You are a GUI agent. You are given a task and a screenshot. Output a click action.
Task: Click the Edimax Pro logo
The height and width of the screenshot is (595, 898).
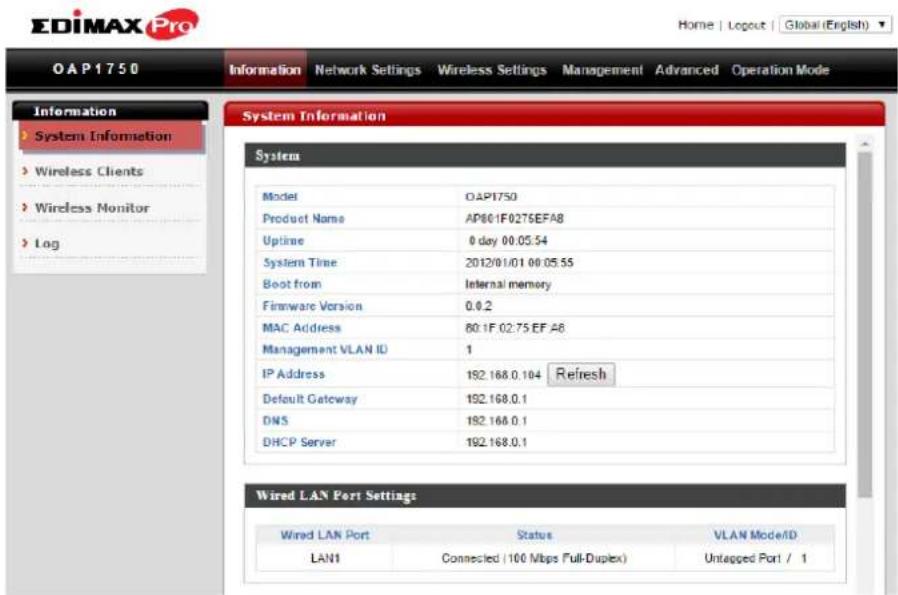point(115,24)
